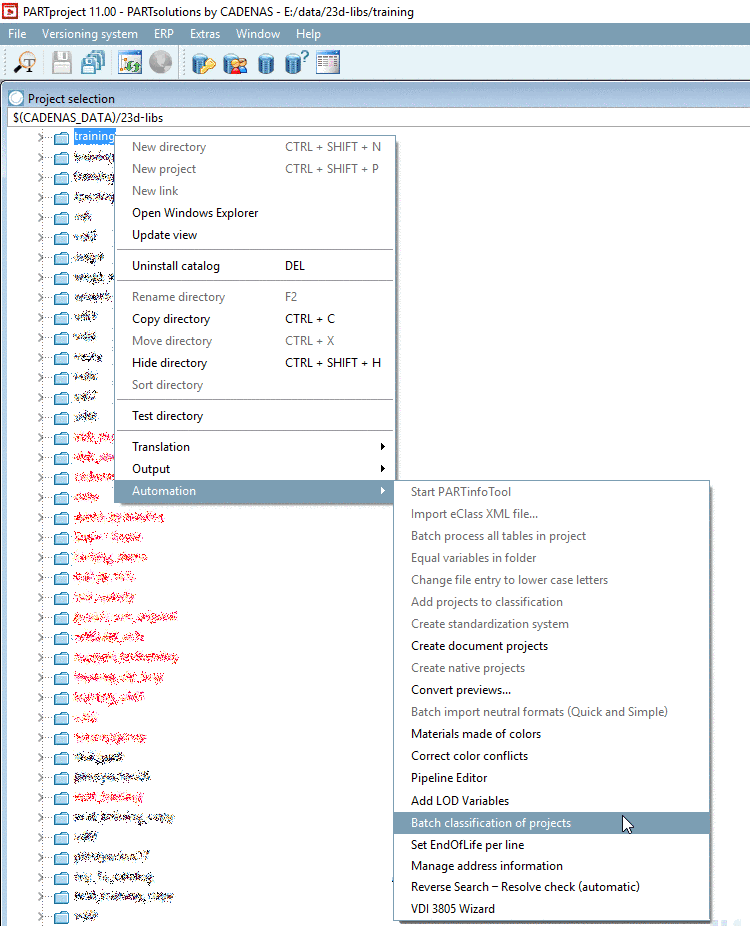Screen dimensions: 750x926
Task: Select Add LOD Variables
Action: 552,801
